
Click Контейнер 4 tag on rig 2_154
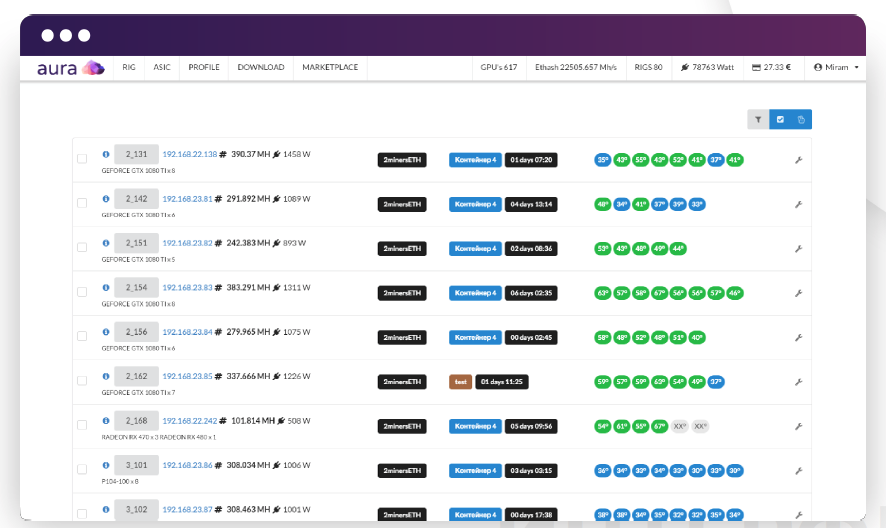[475, 293]
